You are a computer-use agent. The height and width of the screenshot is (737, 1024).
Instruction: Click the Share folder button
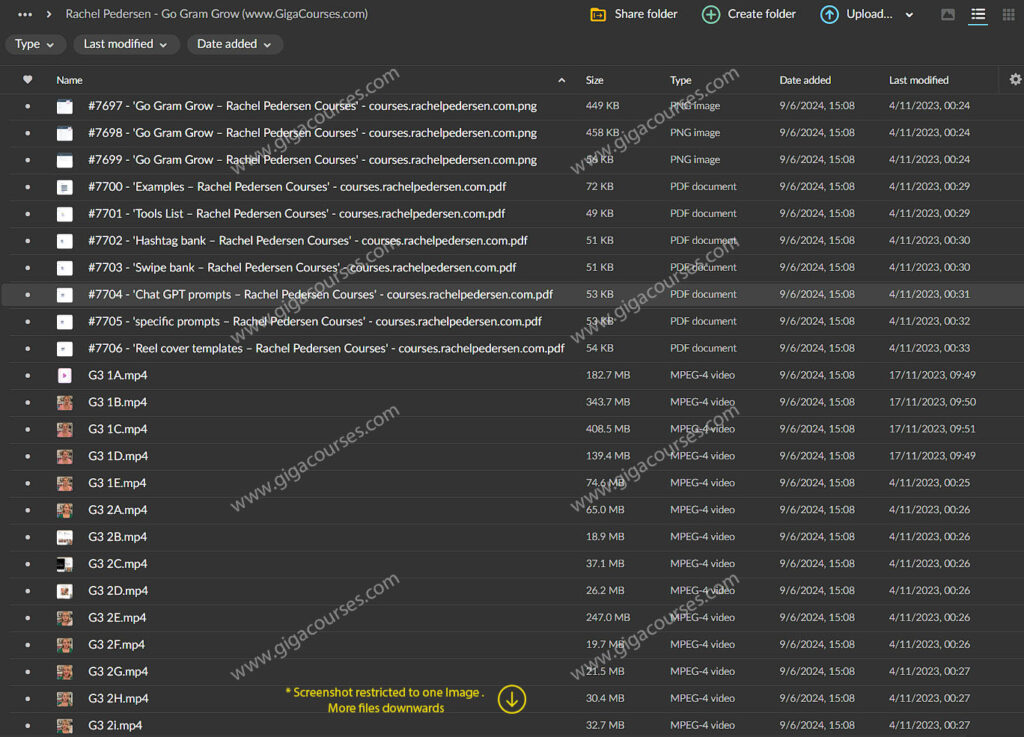[634, 14]
